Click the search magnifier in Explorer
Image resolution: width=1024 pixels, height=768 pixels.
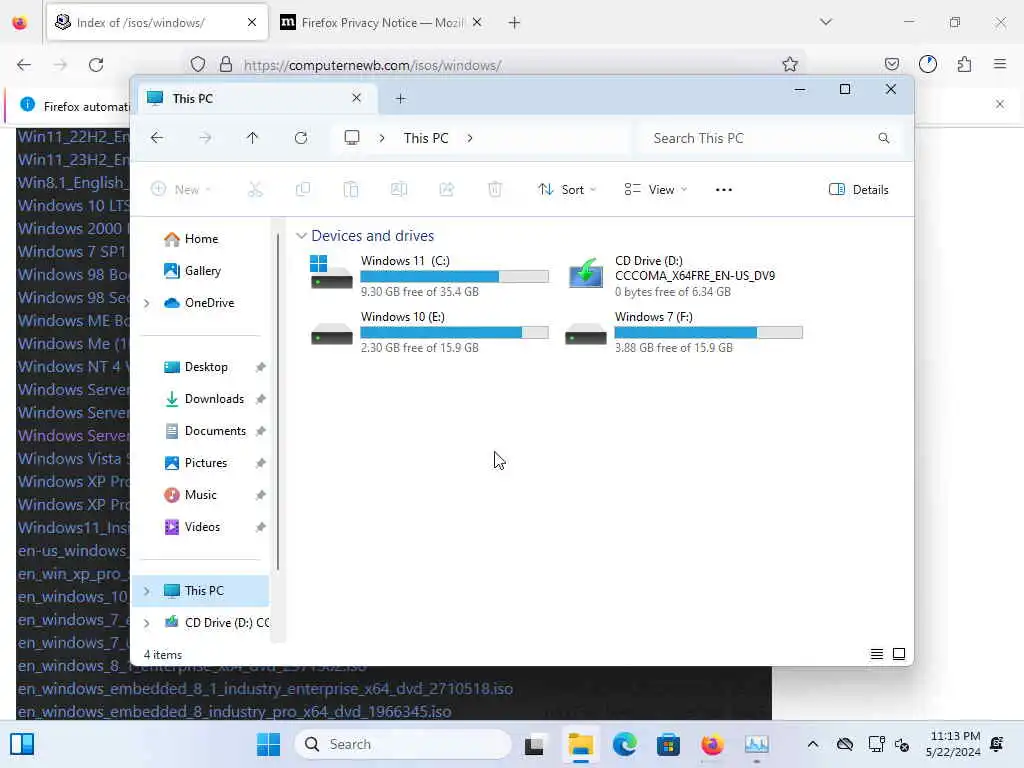(x=884, y=138)
